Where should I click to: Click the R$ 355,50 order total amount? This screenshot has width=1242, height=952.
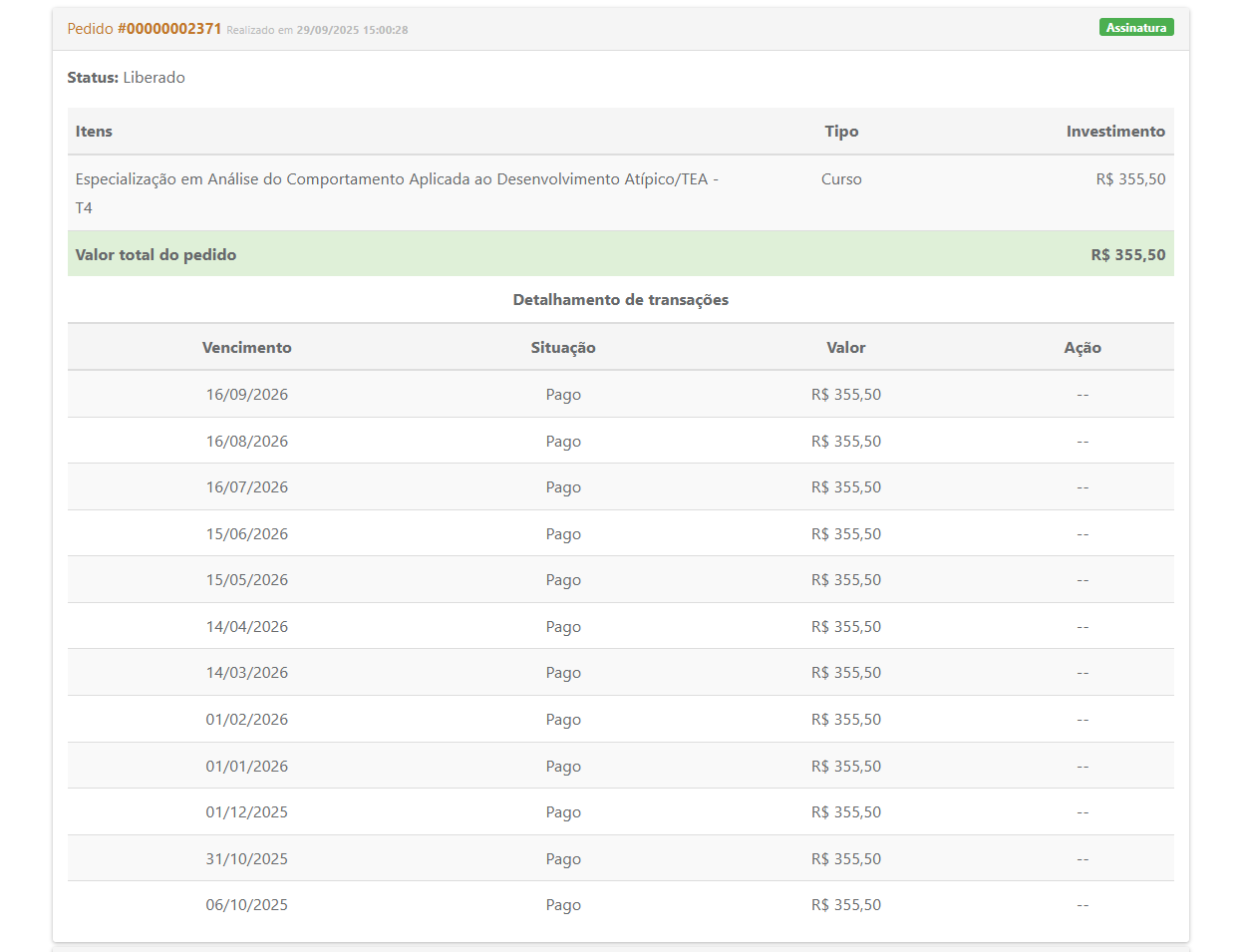[1128, 255]
